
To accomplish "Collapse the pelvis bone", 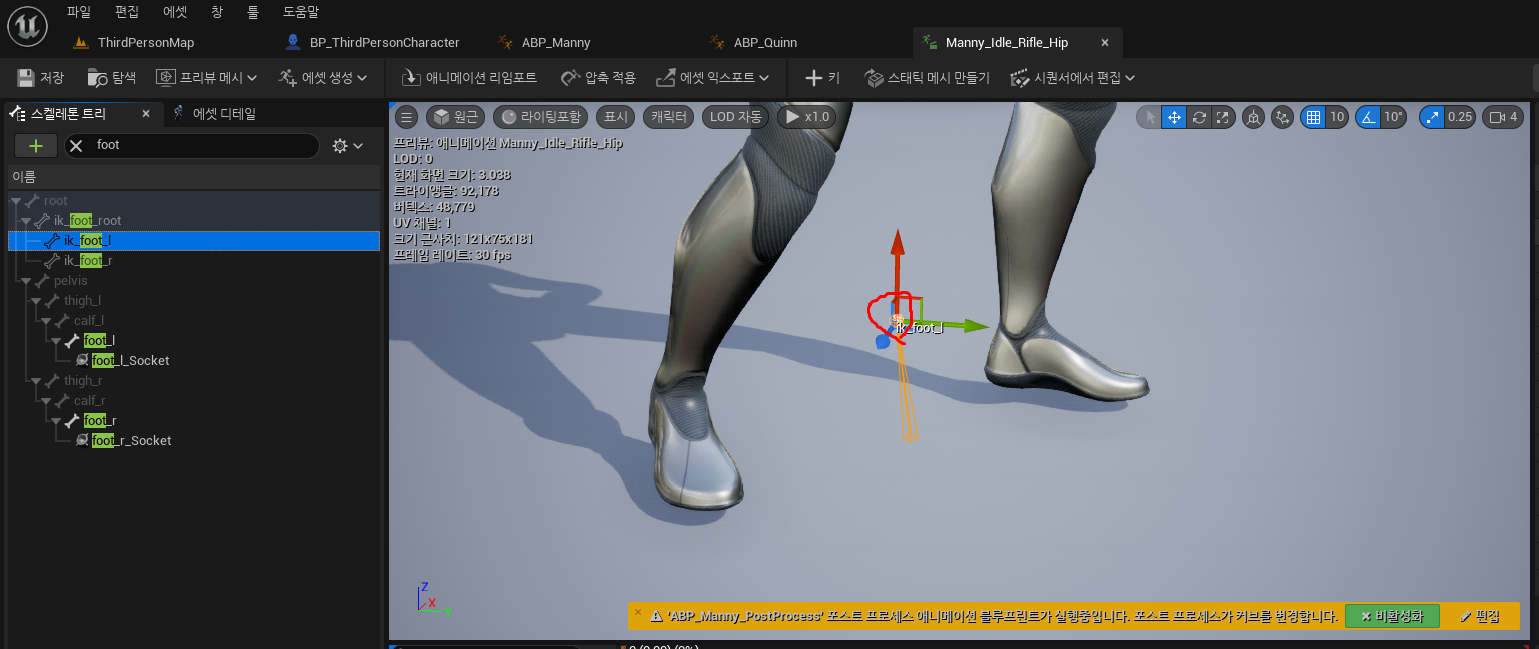I will pos(26,281).
